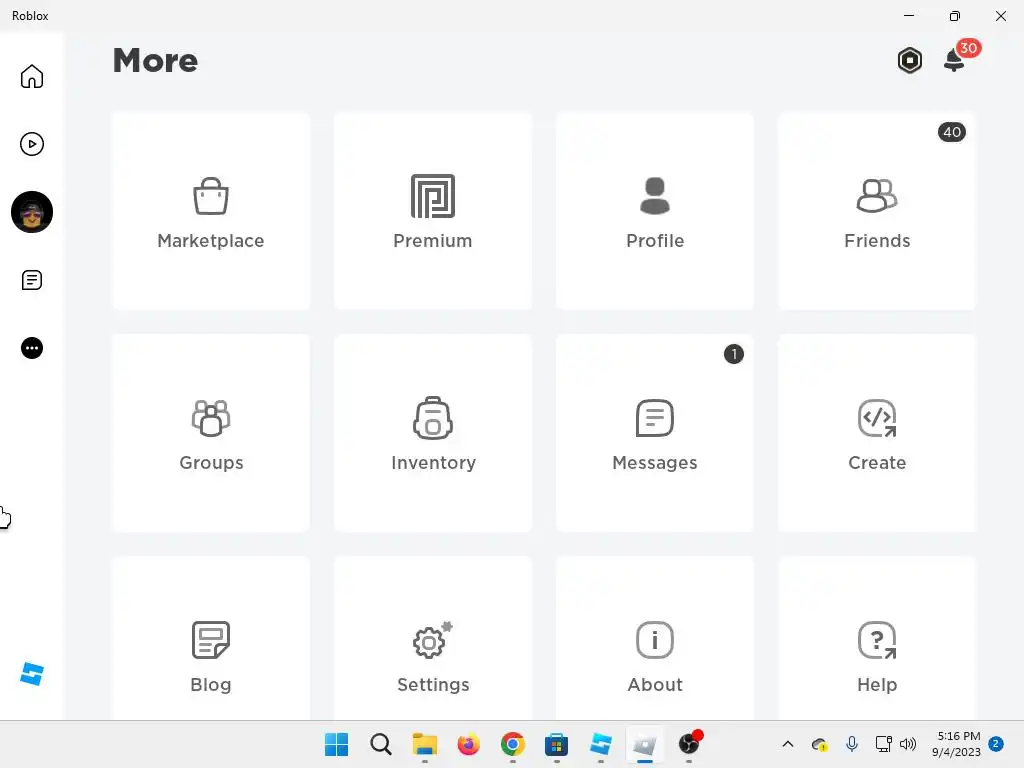Open the Groups tile

[x=211, y=433]
